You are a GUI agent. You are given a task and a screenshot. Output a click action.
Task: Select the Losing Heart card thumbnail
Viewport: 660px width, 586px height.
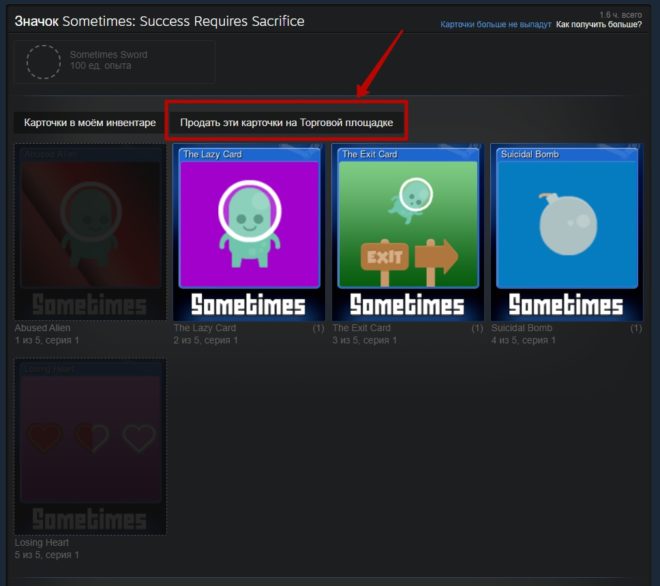[90, 447]
